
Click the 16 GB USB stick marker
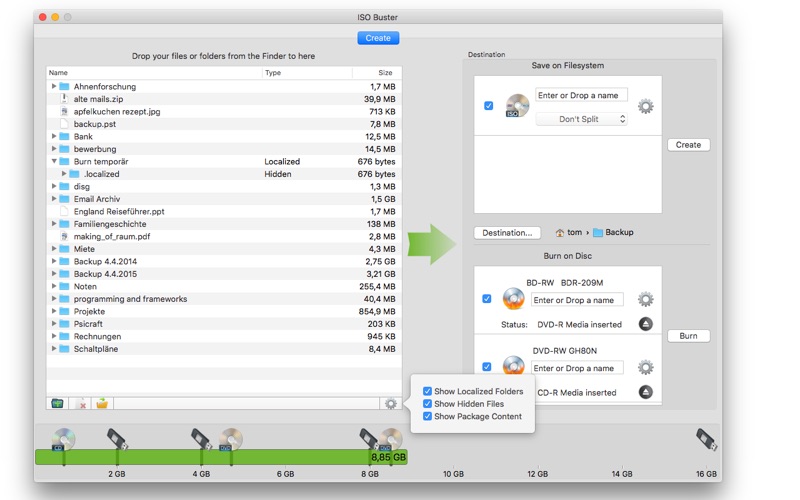click(707, 439)
